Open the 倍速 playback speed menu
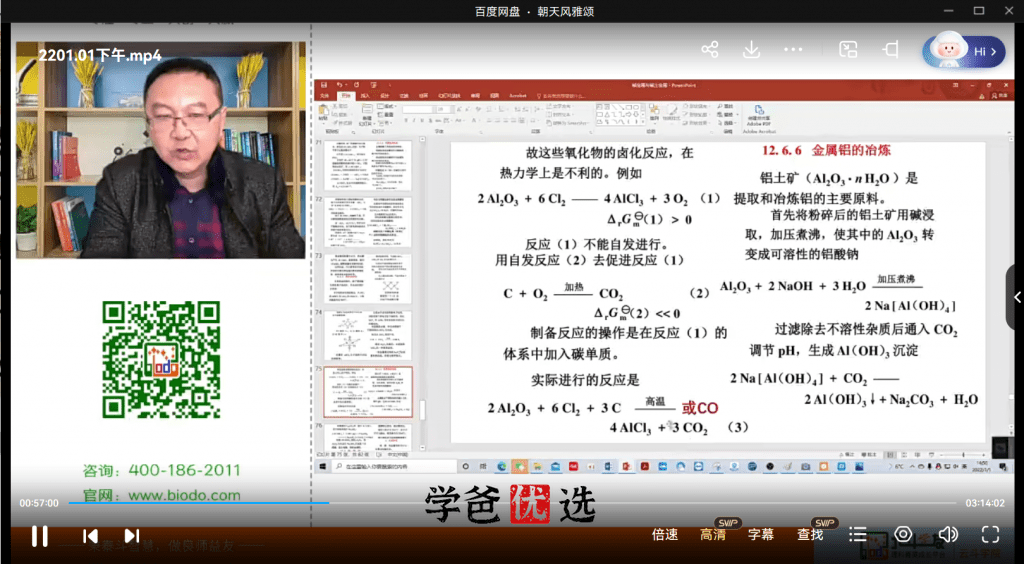The width and height of the screenshot is (1024, 564). [x=665, y=535]
